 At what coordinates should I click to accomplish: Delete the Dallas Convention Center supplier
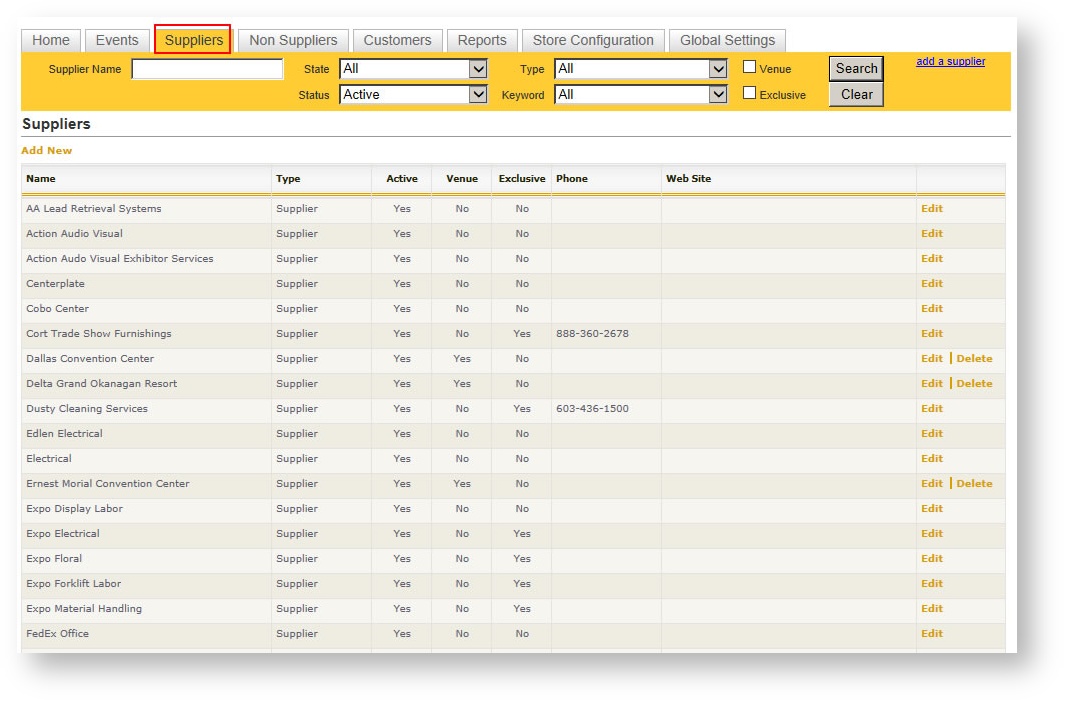click(x=974, y=359)
